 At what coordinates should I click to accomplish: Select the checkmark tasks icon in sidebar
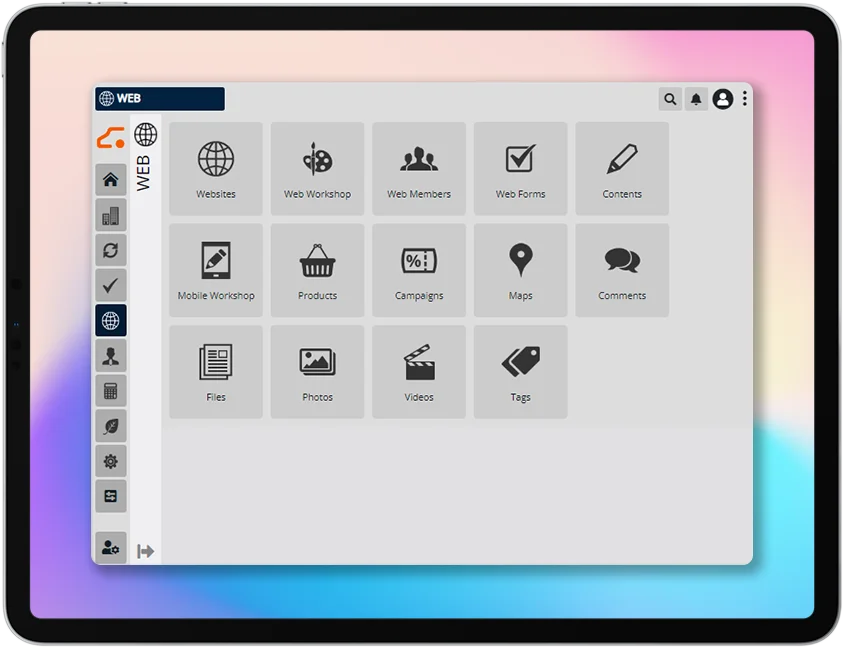pyautogui.click(x=110, y=285)
